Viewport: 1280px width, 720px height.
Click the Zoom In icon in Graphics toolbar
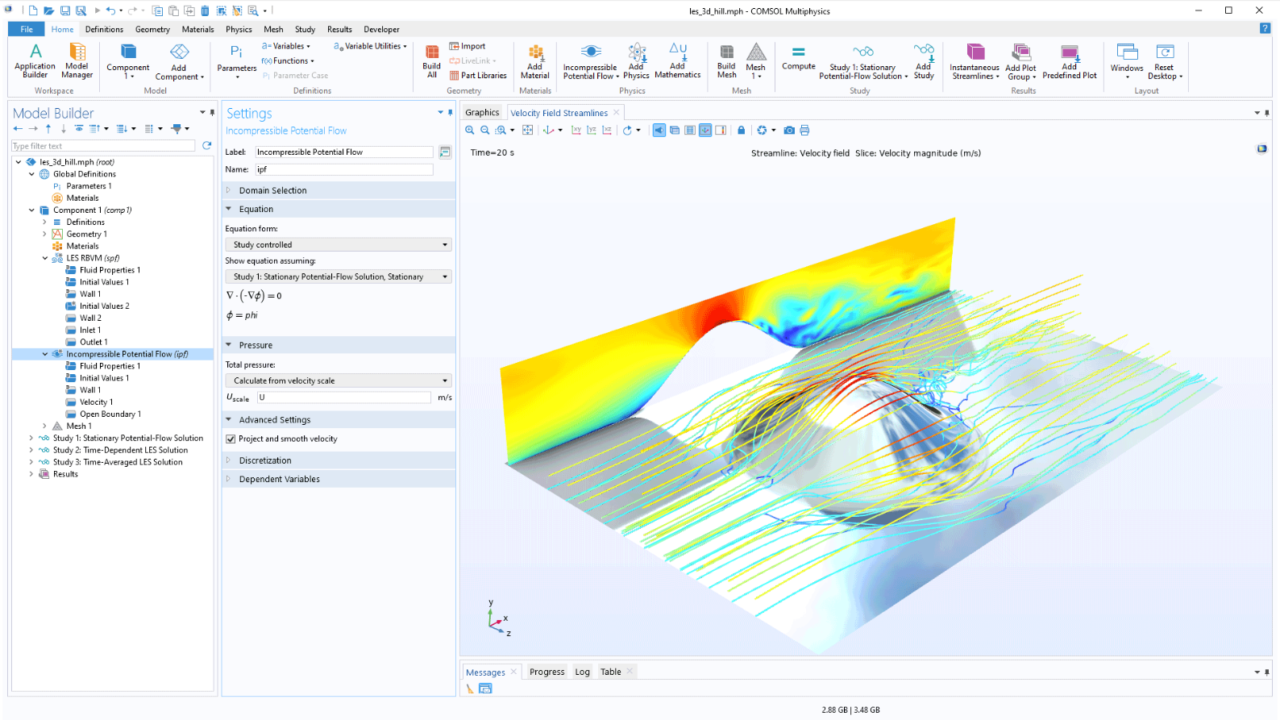coord(470,130)
